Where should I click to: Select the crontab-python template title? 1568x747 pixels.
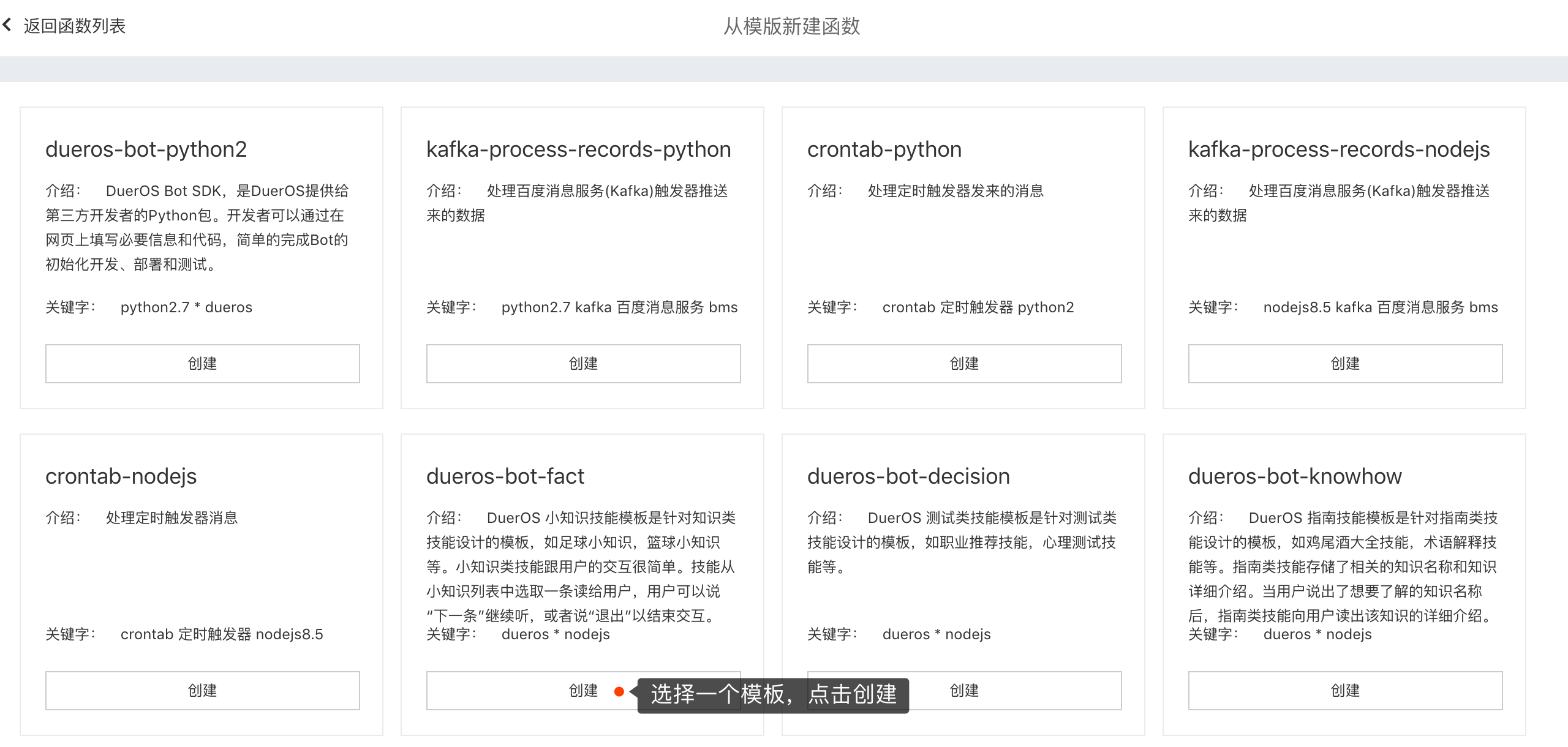tap(884, 149)
